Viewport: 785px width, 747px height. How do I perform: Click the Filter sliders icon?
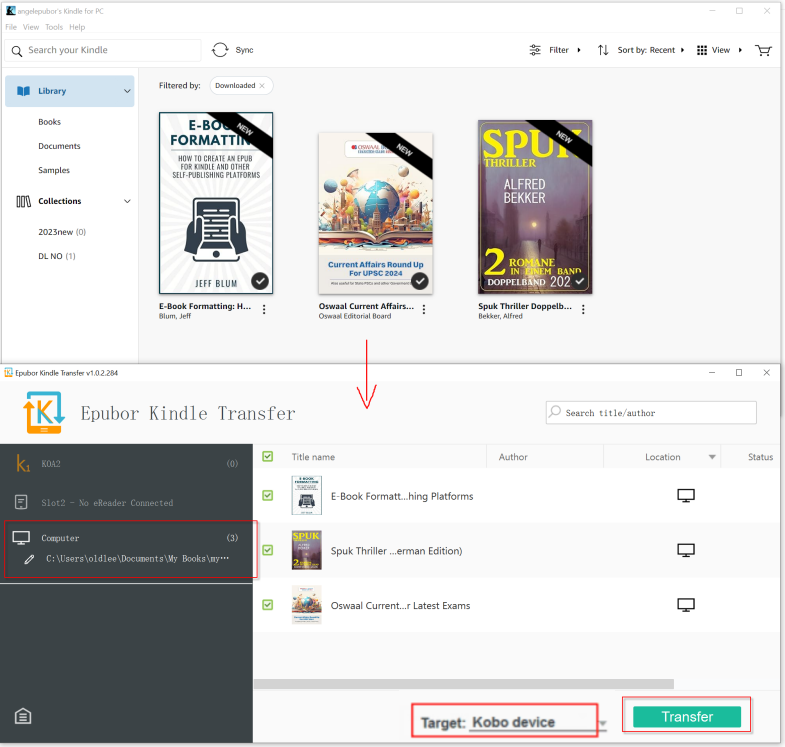pos(535,50)
